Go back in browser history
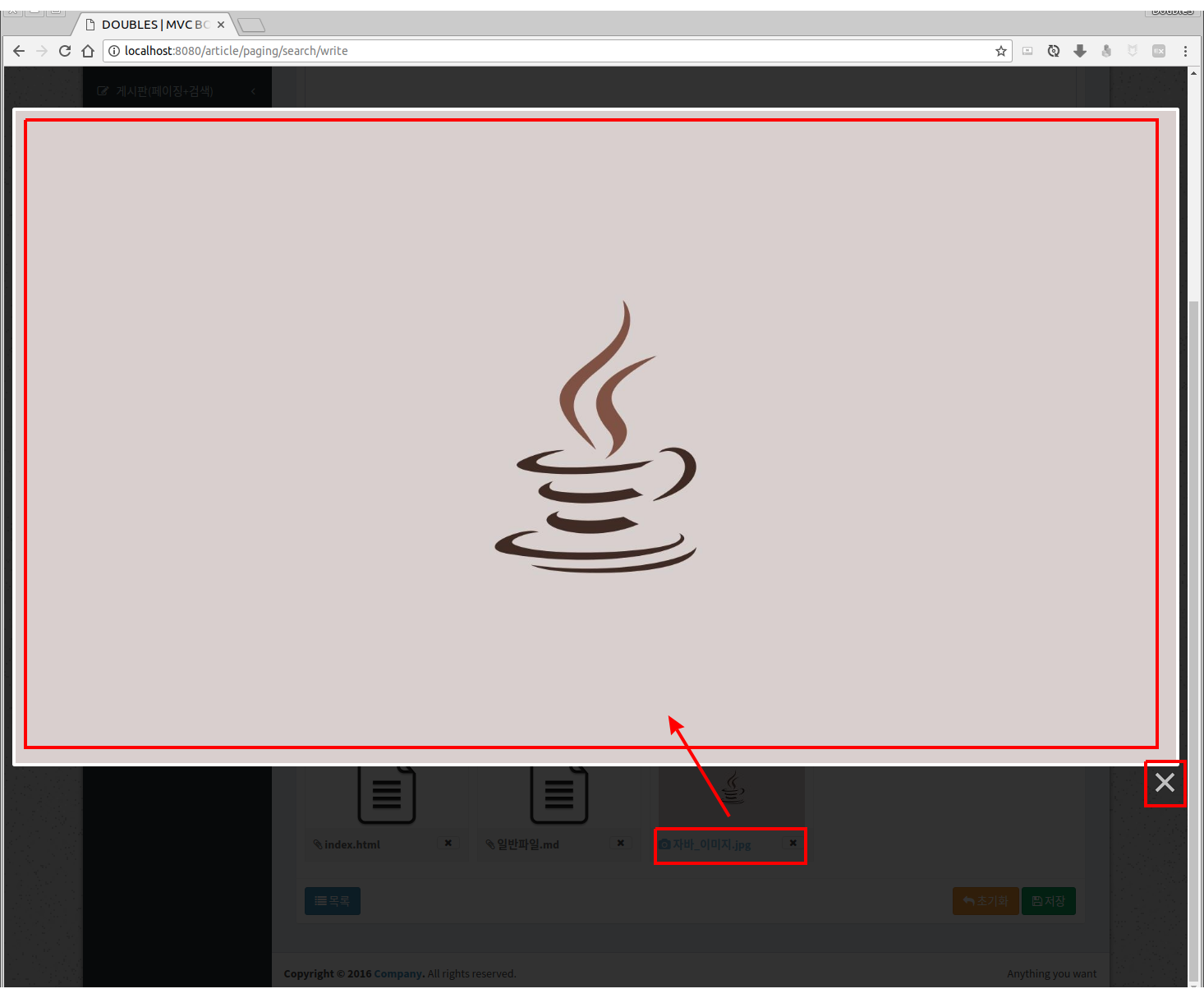Screen dimensions: 1204x998 pyautogui.click(x=19, y=51)
